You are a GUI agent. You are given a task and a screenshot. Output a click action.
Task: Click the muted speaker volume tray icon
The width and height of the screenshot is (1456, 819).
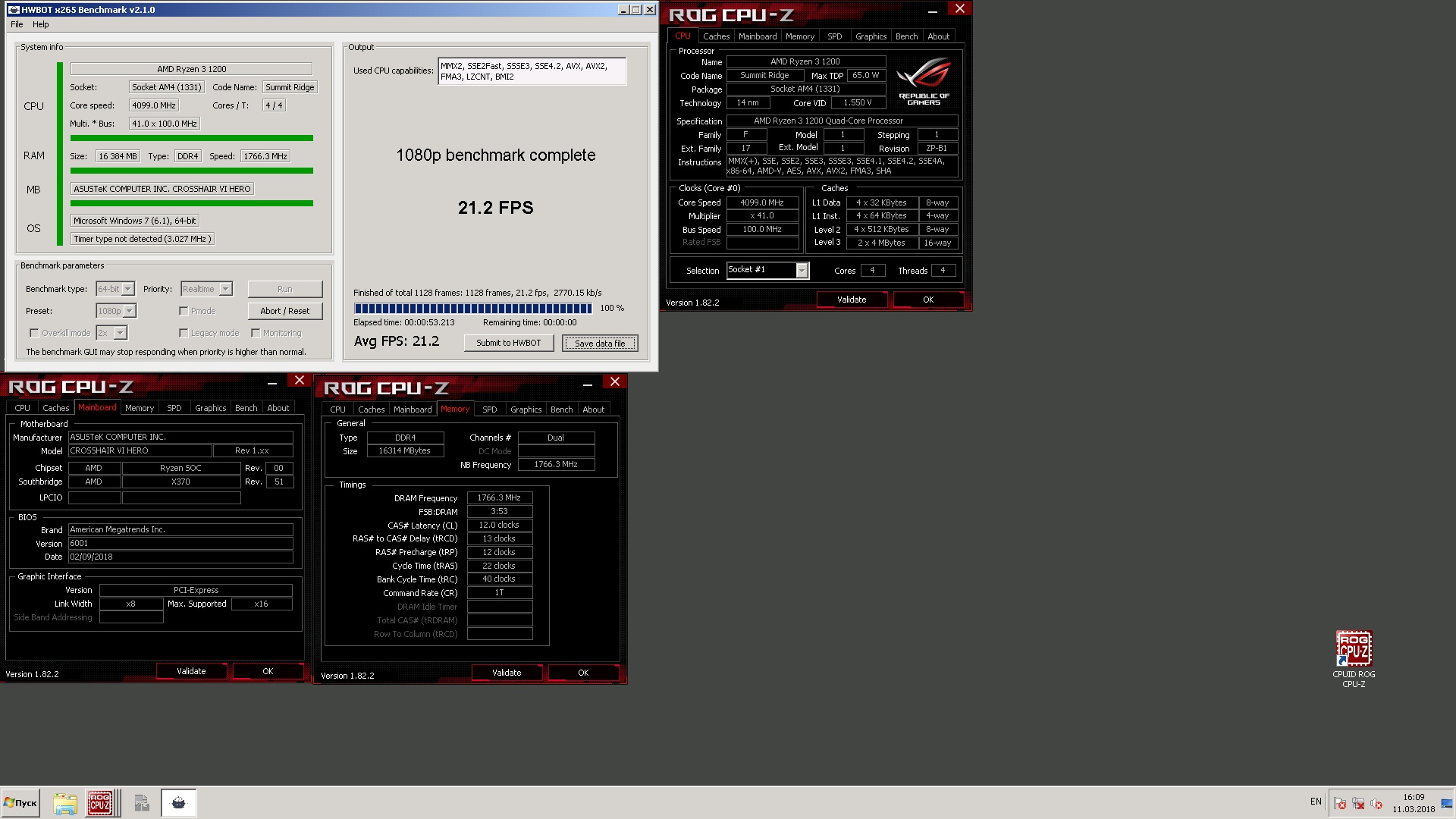(x=1376, y=804)
